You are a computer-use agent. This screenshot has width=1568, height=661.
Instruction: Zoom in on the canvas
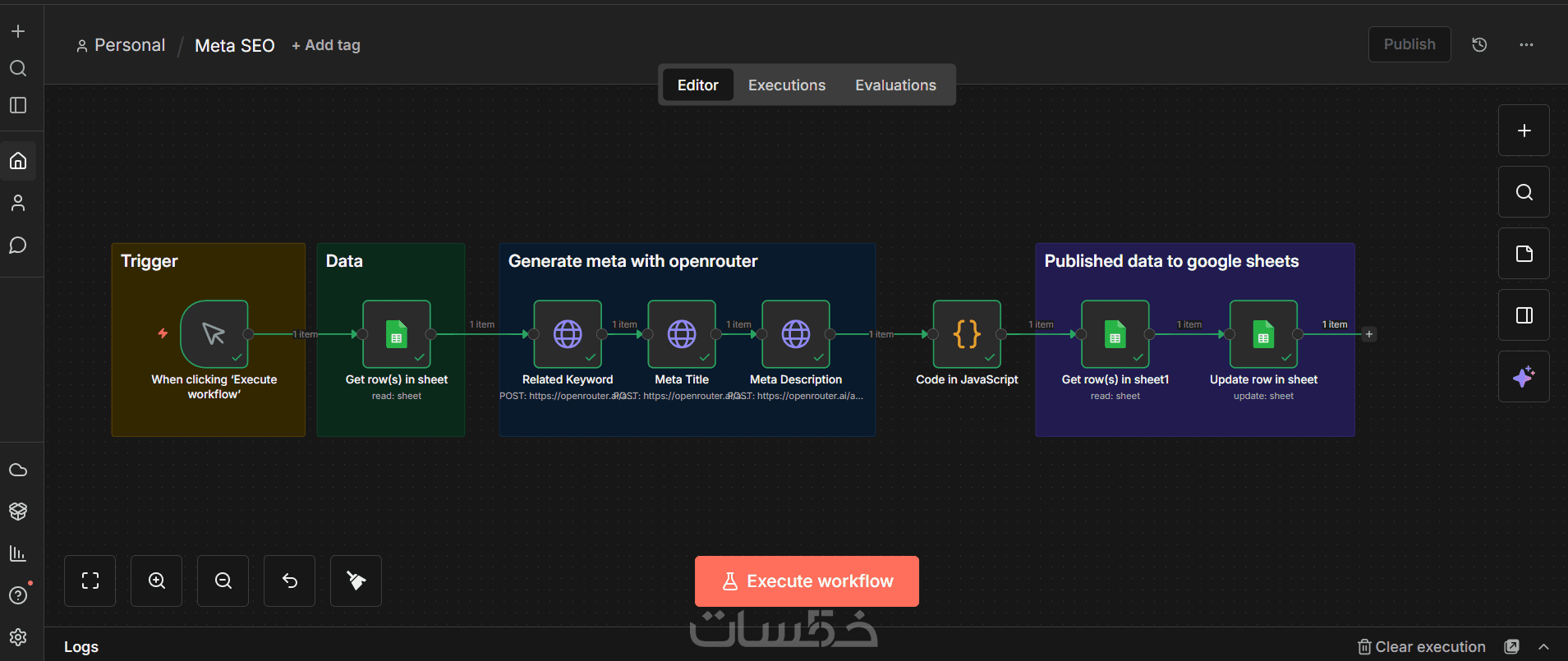pos(157,581)
